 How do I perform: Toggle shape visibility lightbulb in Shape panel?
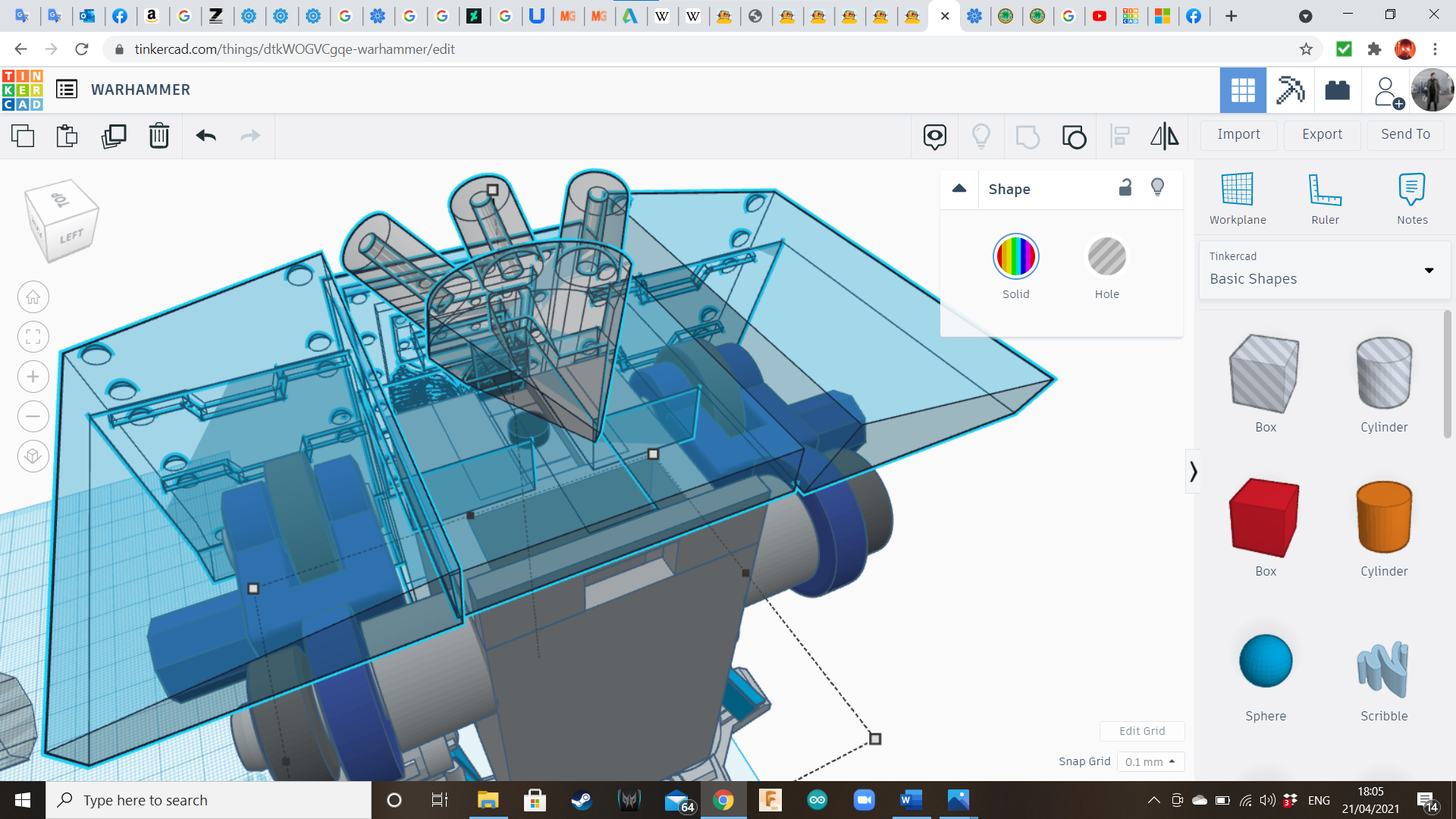(1157, 188)
